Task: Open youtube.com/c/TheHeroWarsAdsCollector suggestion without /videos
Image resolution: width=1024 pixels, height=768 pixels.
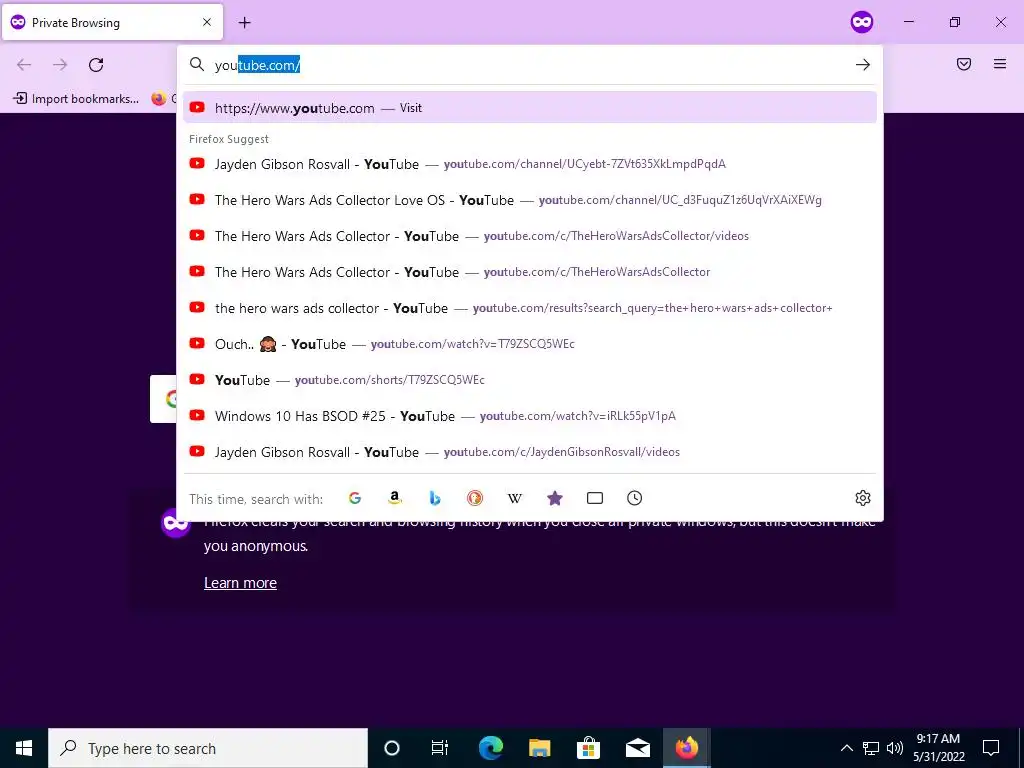Action: point(530,272)
